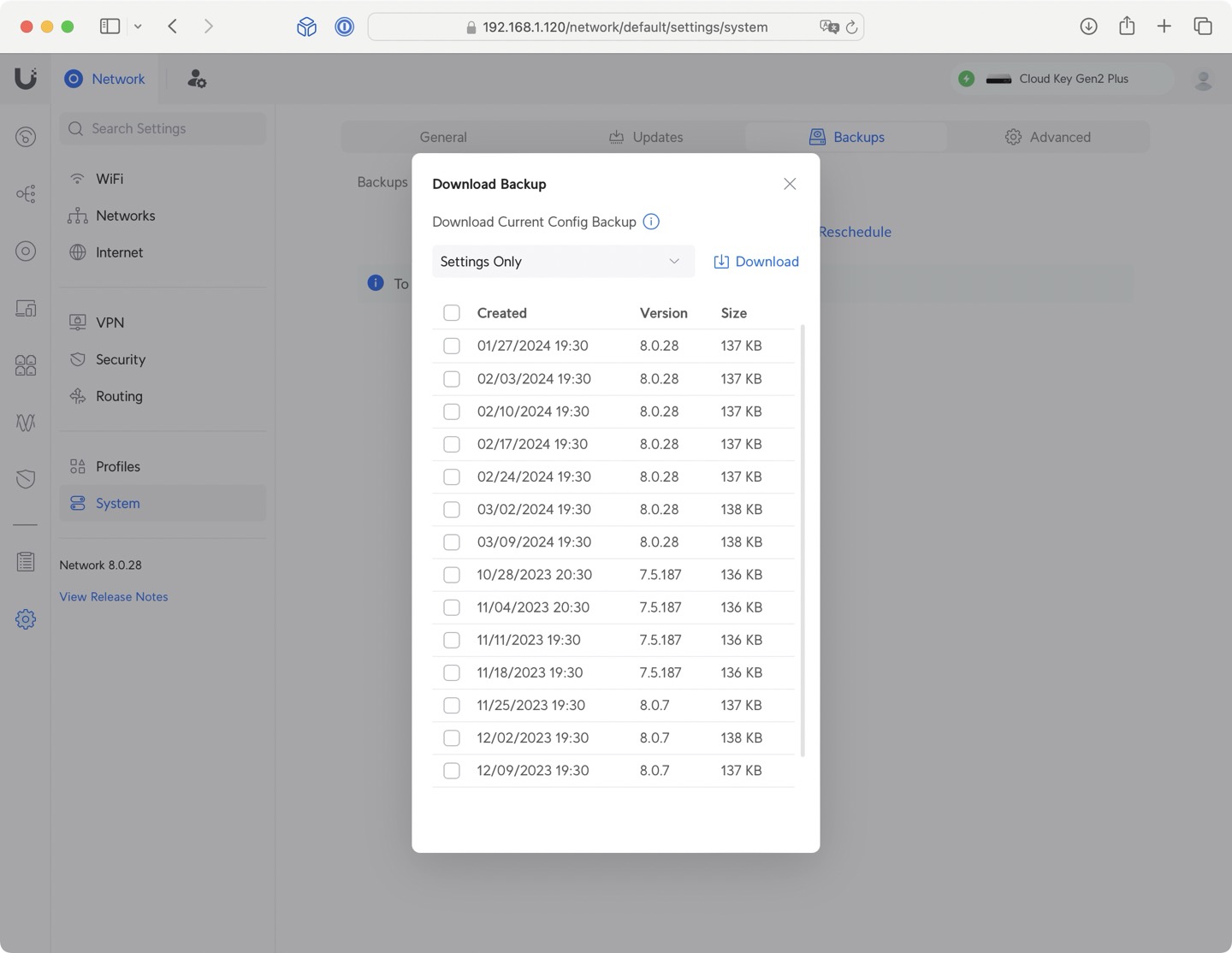Click the Safari back arrow
Screen dimensions: 1232x953
pos(173,27)
